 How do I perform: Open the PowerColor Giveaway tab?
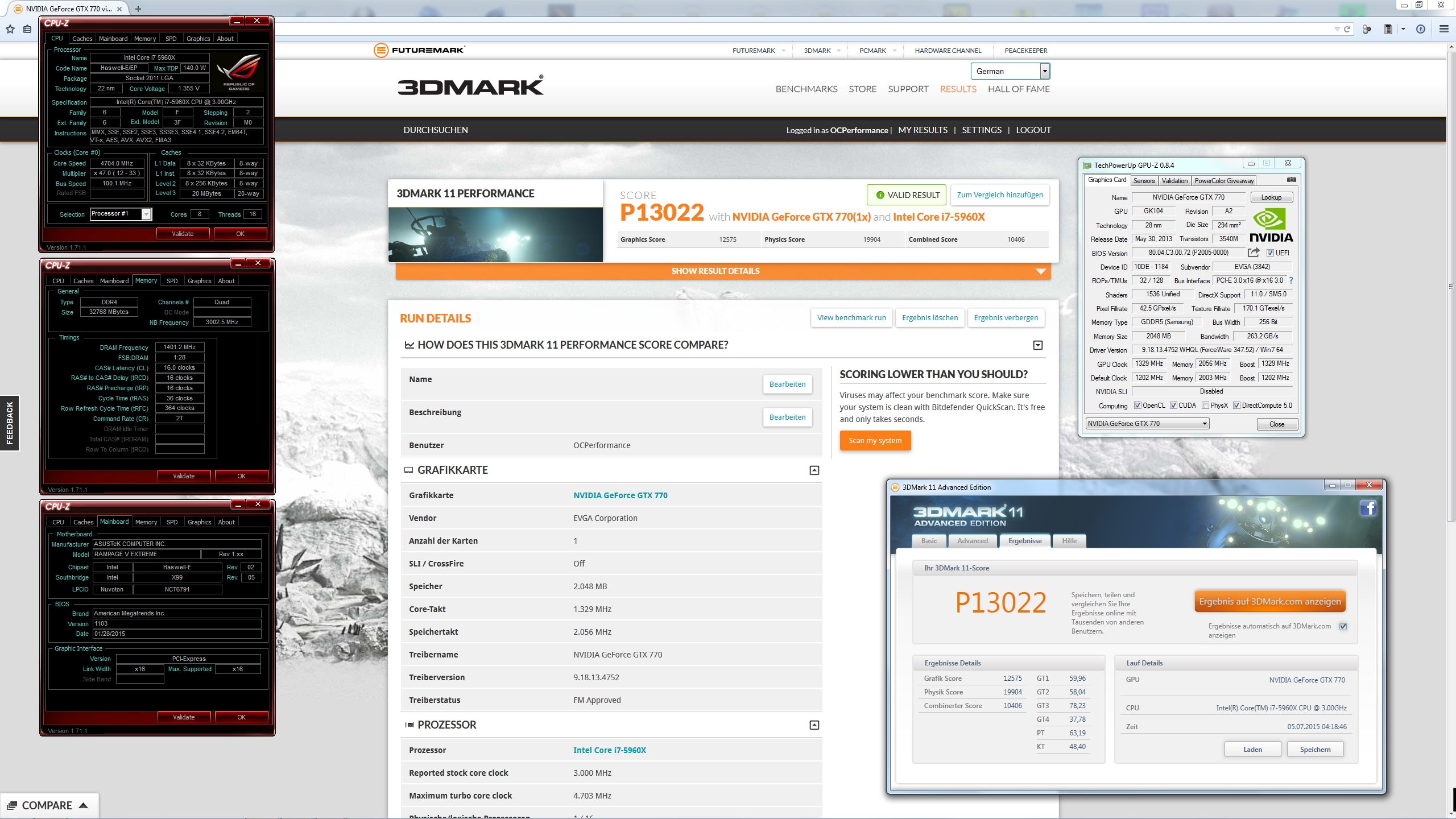tap(1224, 181)
